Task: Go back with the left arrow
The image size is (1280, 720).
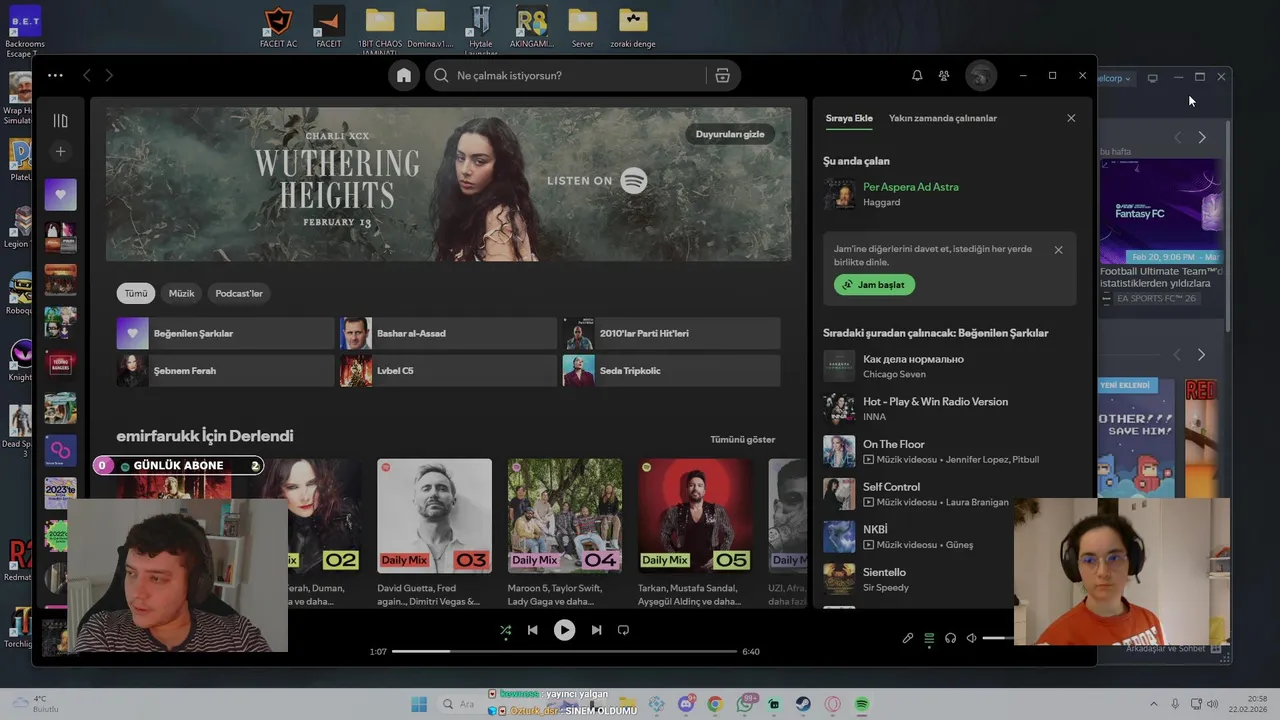Action: (x=87, y=75)
